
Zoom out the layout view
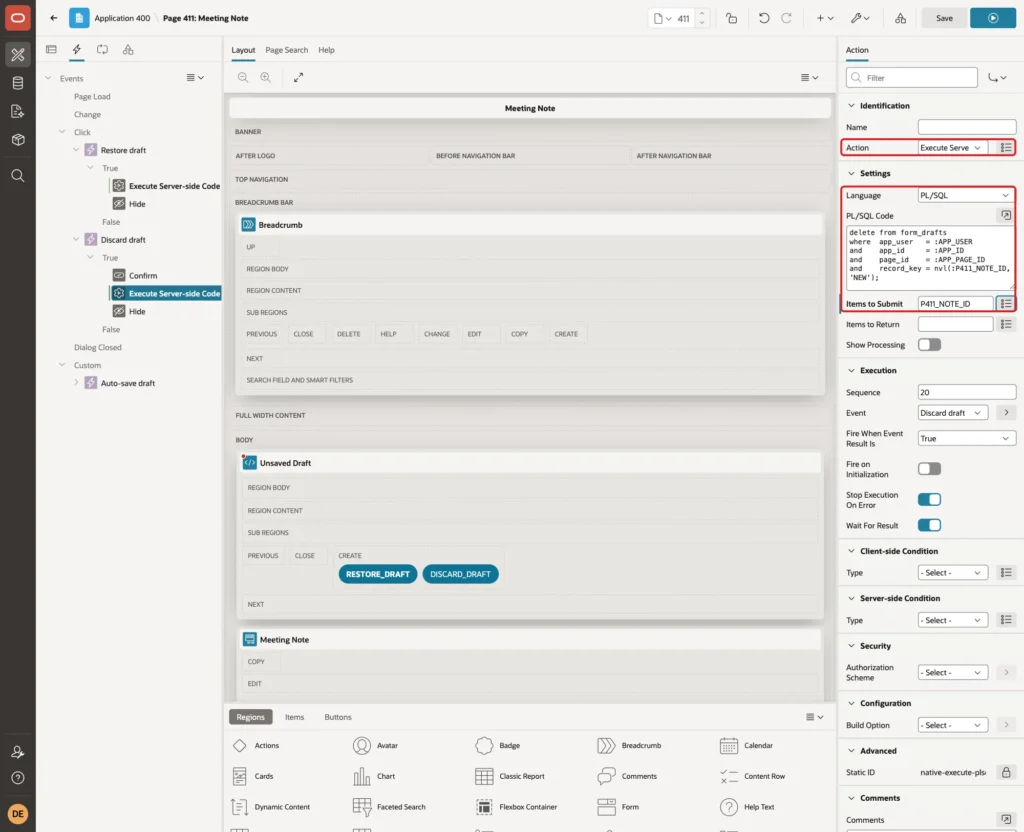[x=243, y=77]
